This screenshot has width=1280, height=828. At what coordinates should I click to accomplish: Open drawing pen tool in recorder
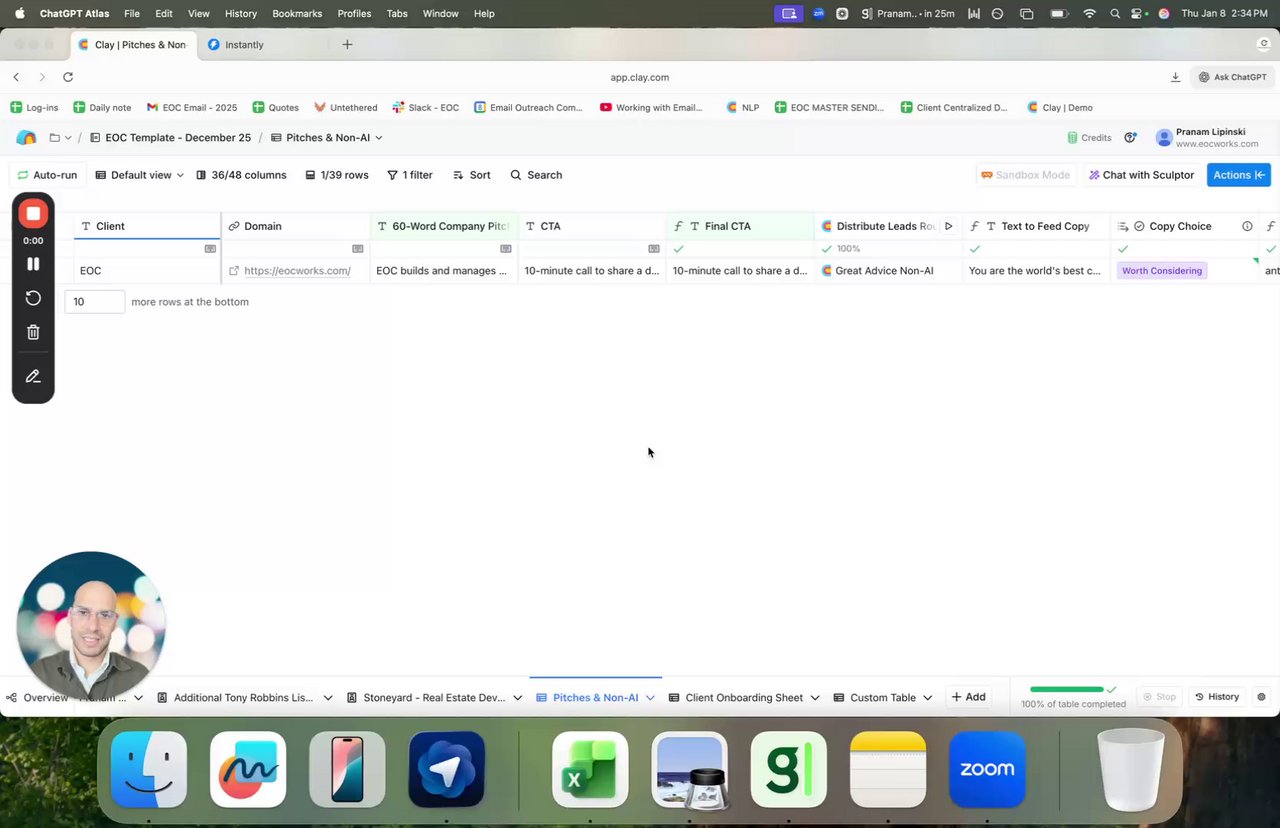pyautogui.click(x=33, y=377)
